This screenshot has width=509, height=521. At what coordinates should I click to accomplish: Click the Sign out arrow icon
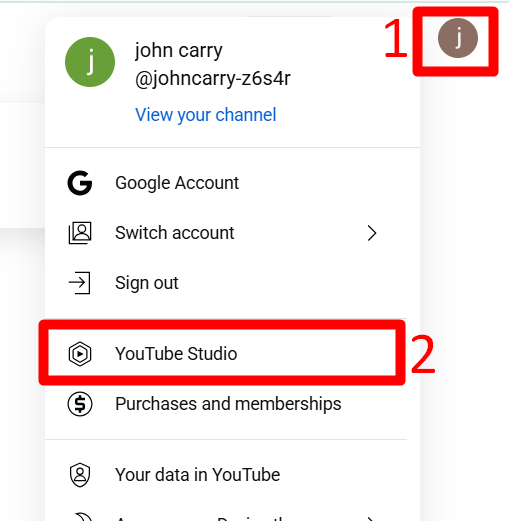[79, 283]
